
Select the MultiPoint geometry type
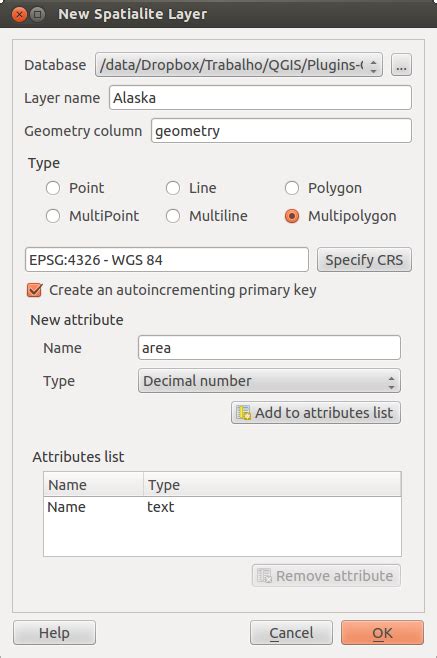click(53, 216)
